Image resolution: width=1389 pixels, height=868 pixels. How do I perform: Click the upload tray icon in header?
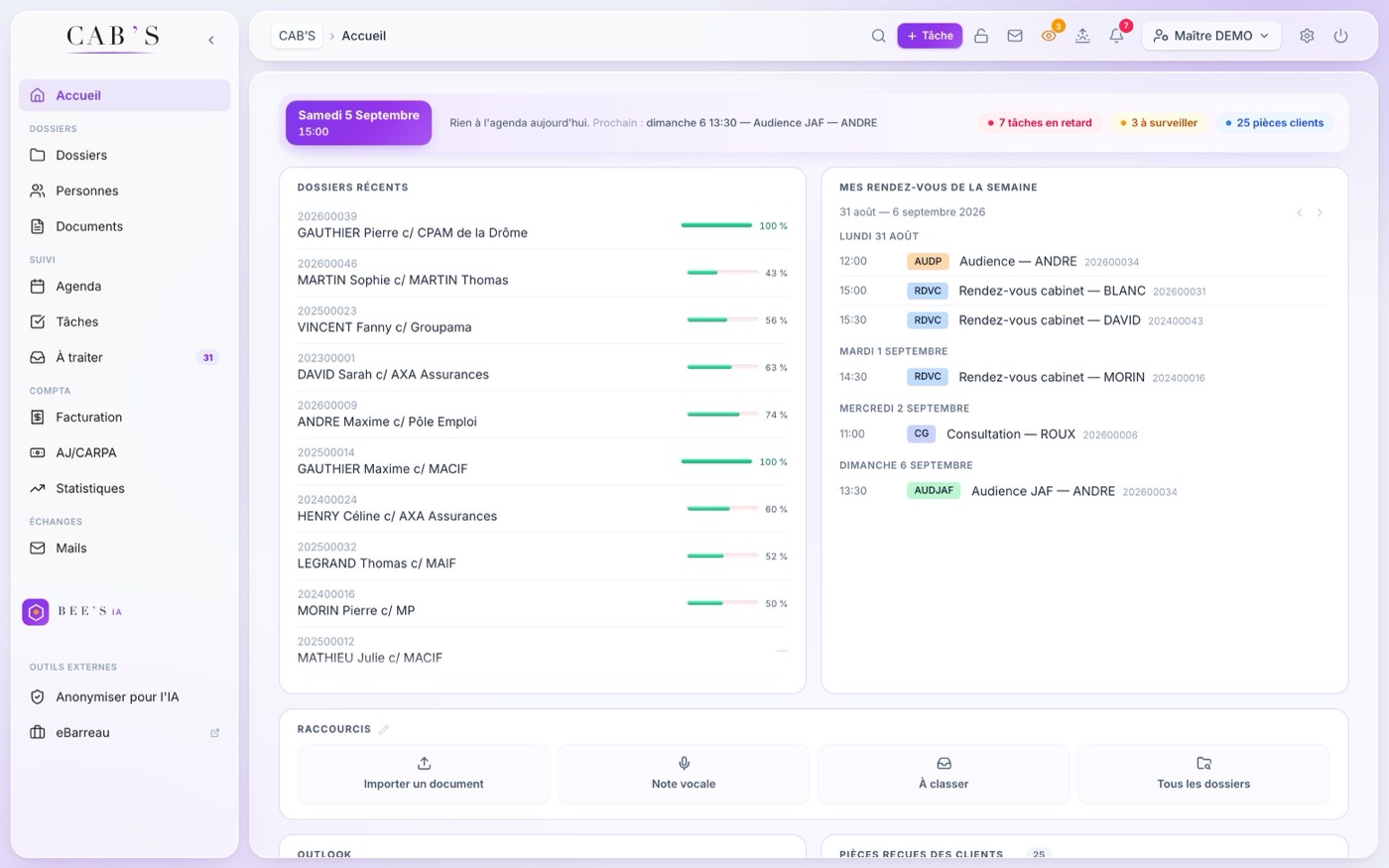coord(1082,36)
